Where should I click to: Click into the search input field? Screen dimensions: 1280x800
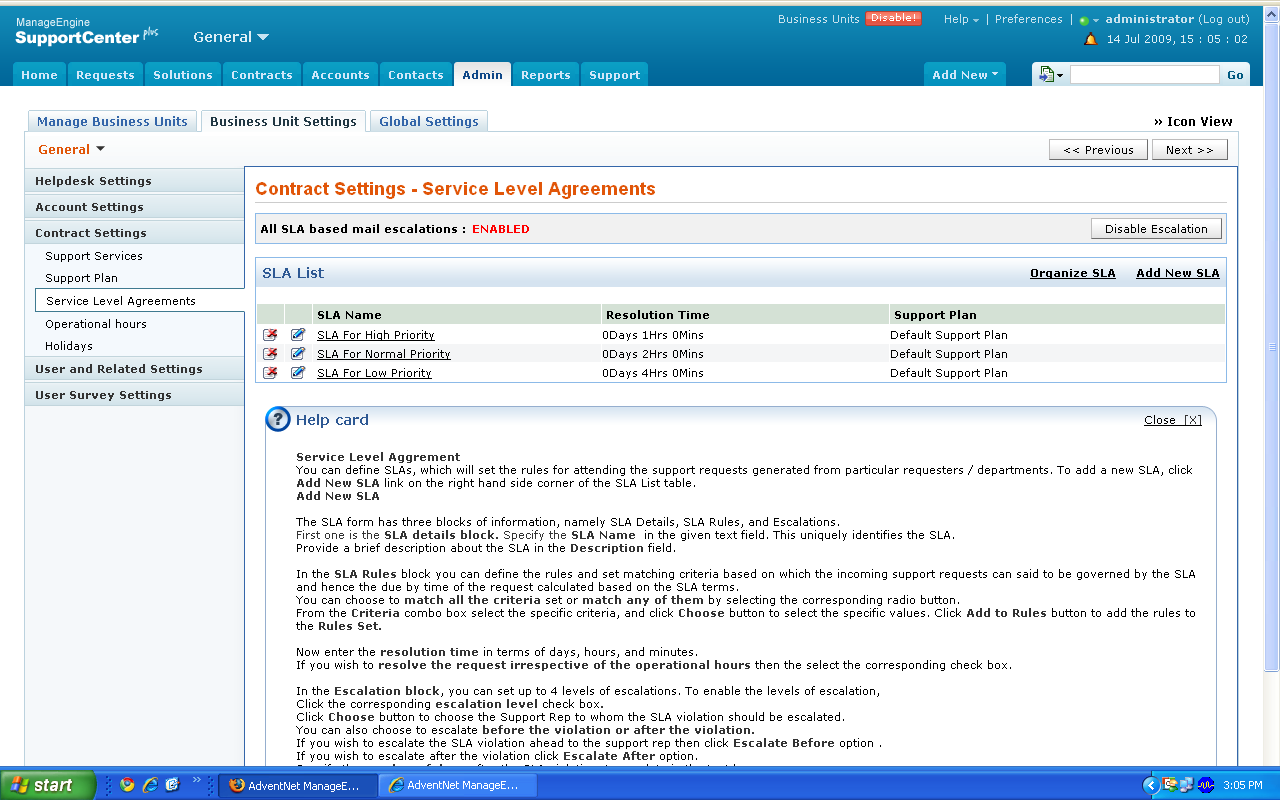click(x=1145, y=75)
